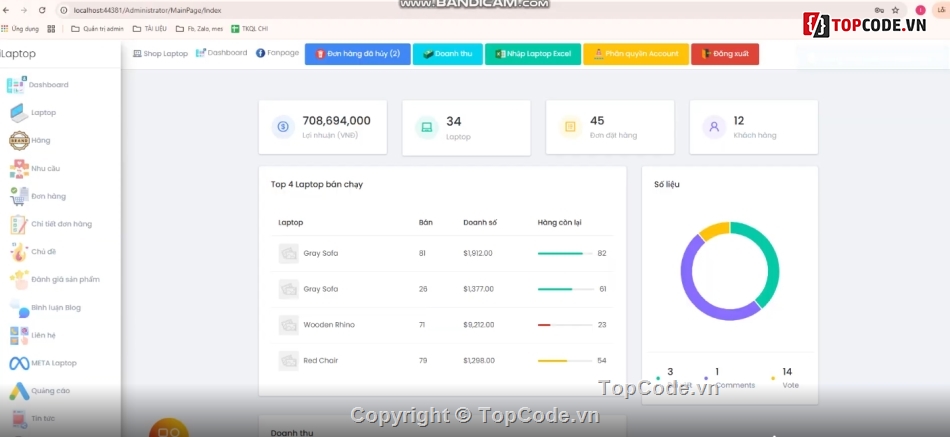Click the first Gray Sofa thumbnail
Image resolution: width=950 pixels, height=437 pixels.
(288, 253)
